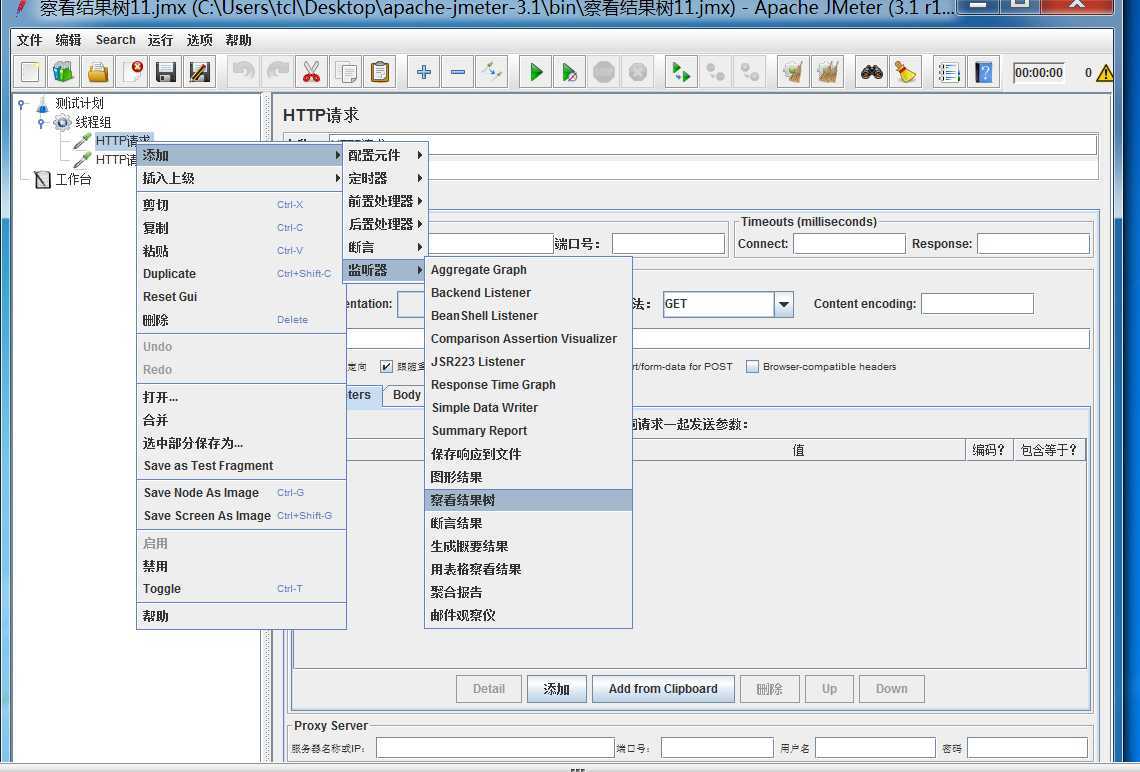1140x772 pixels.
Task: Expand the 定时器 submenu
Action: click(x=385, y=178)
